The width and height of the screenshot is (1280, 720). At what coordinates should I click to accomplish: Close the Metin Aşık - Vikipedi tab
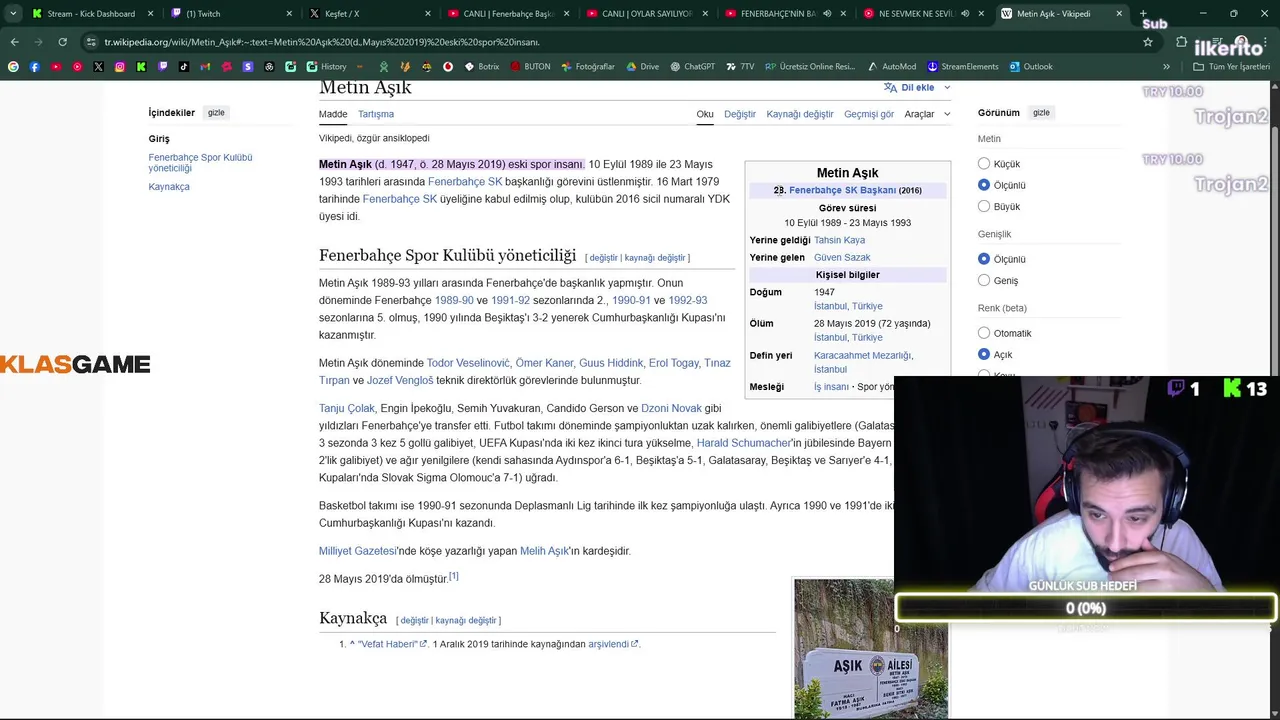coord(1118,14)
